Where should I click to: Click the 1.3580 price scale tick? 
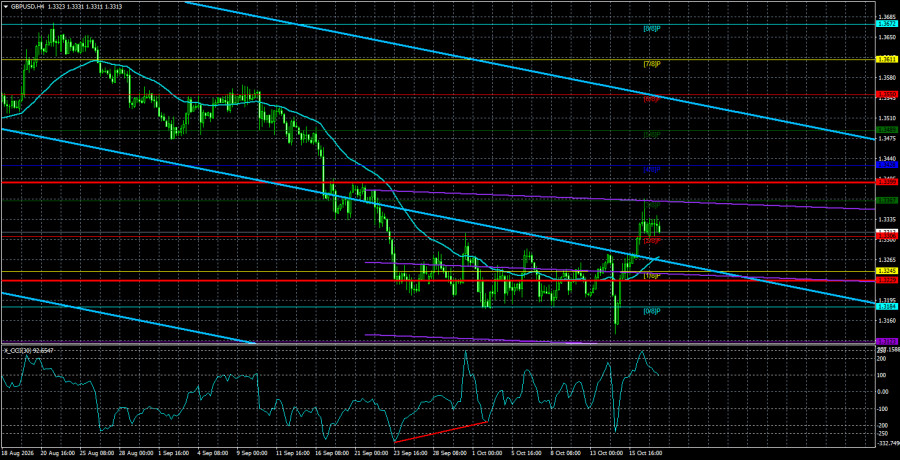tap(887, 77)
